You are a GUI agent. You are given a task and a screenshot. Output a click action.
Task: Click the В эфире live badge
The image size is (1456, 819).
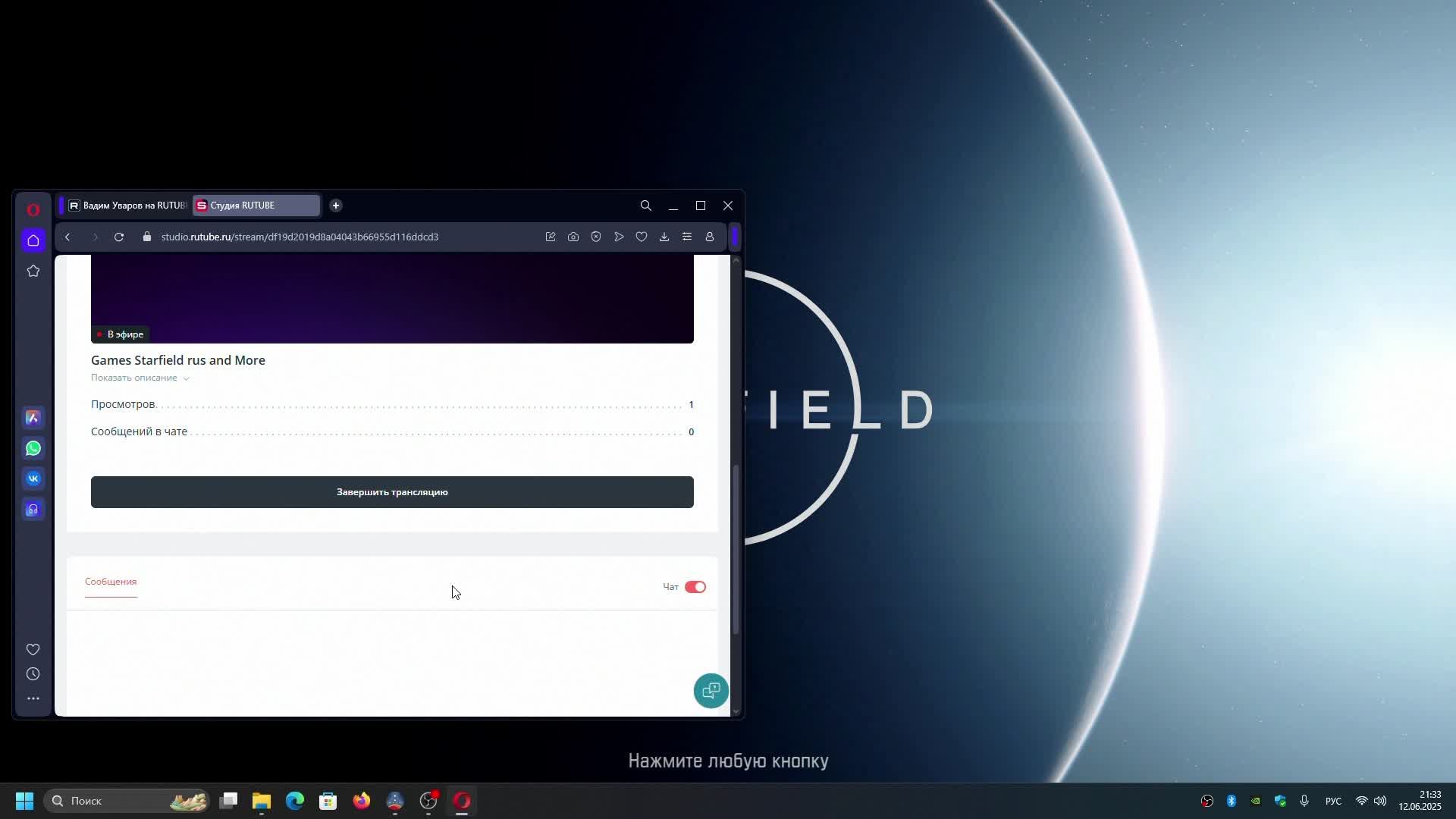pos(121,334)
